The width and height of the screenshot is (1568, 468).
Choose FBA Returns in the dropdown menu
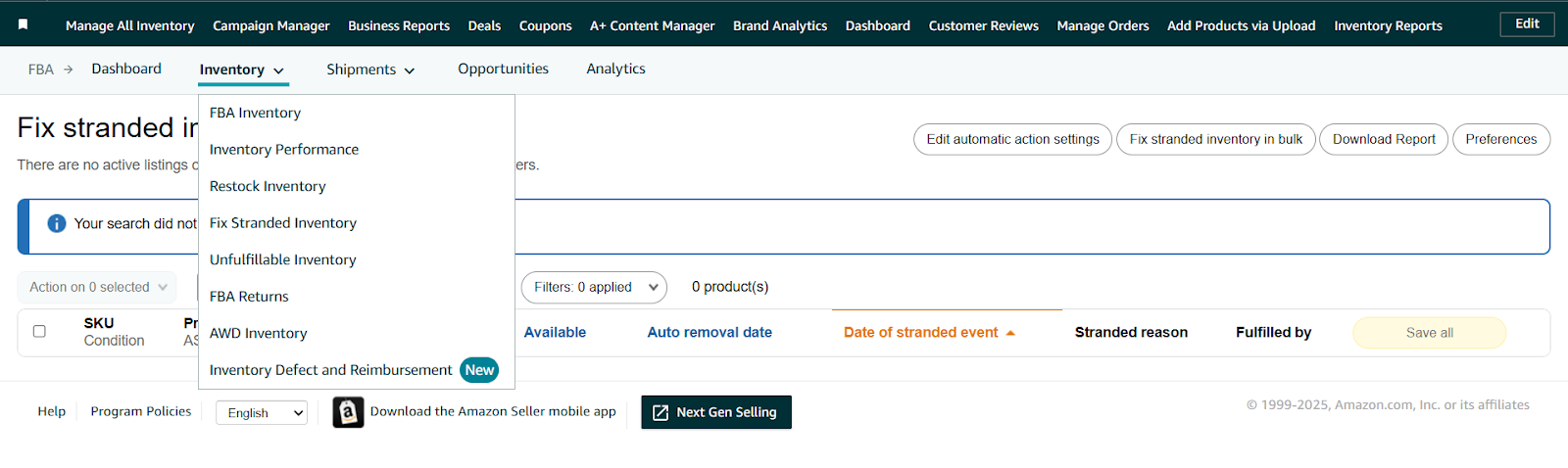pyautogui.click(x=249, y=296)
